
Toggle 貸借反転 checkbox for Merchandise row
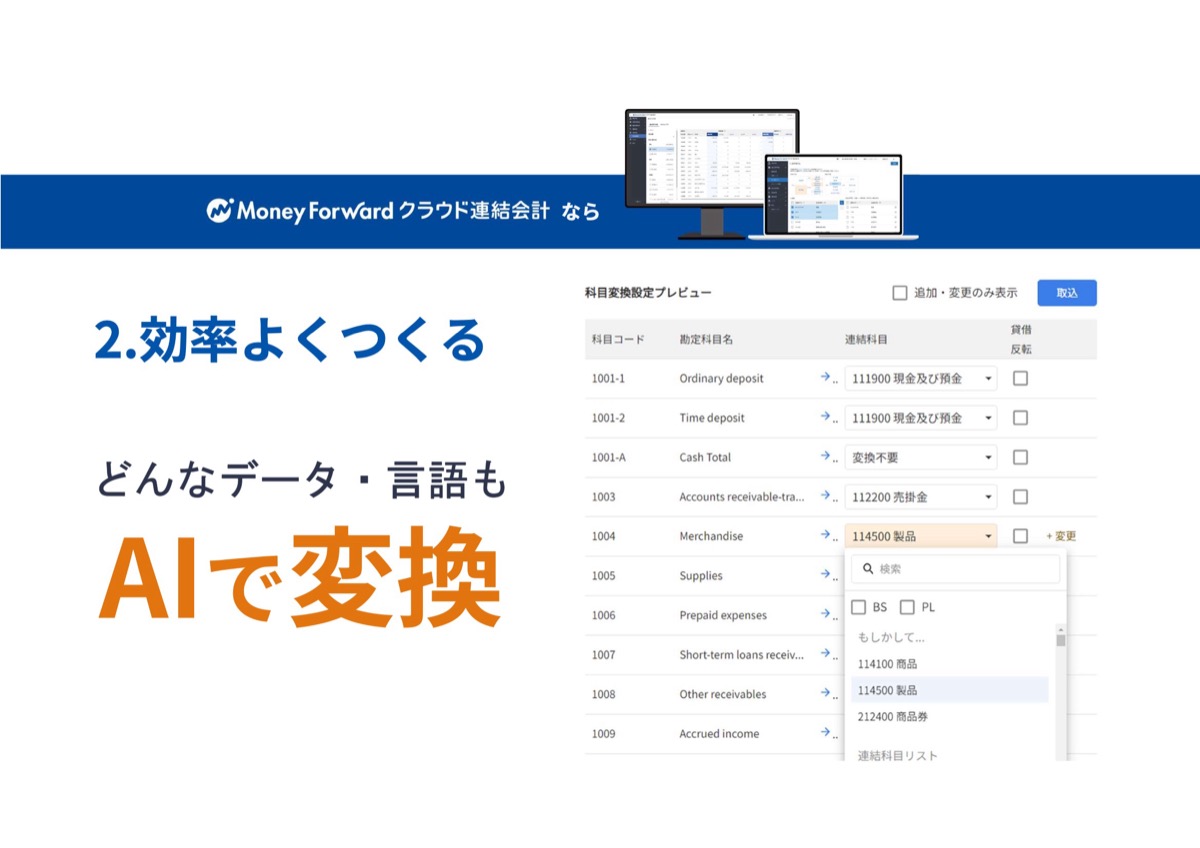[x=1020, y=536]
